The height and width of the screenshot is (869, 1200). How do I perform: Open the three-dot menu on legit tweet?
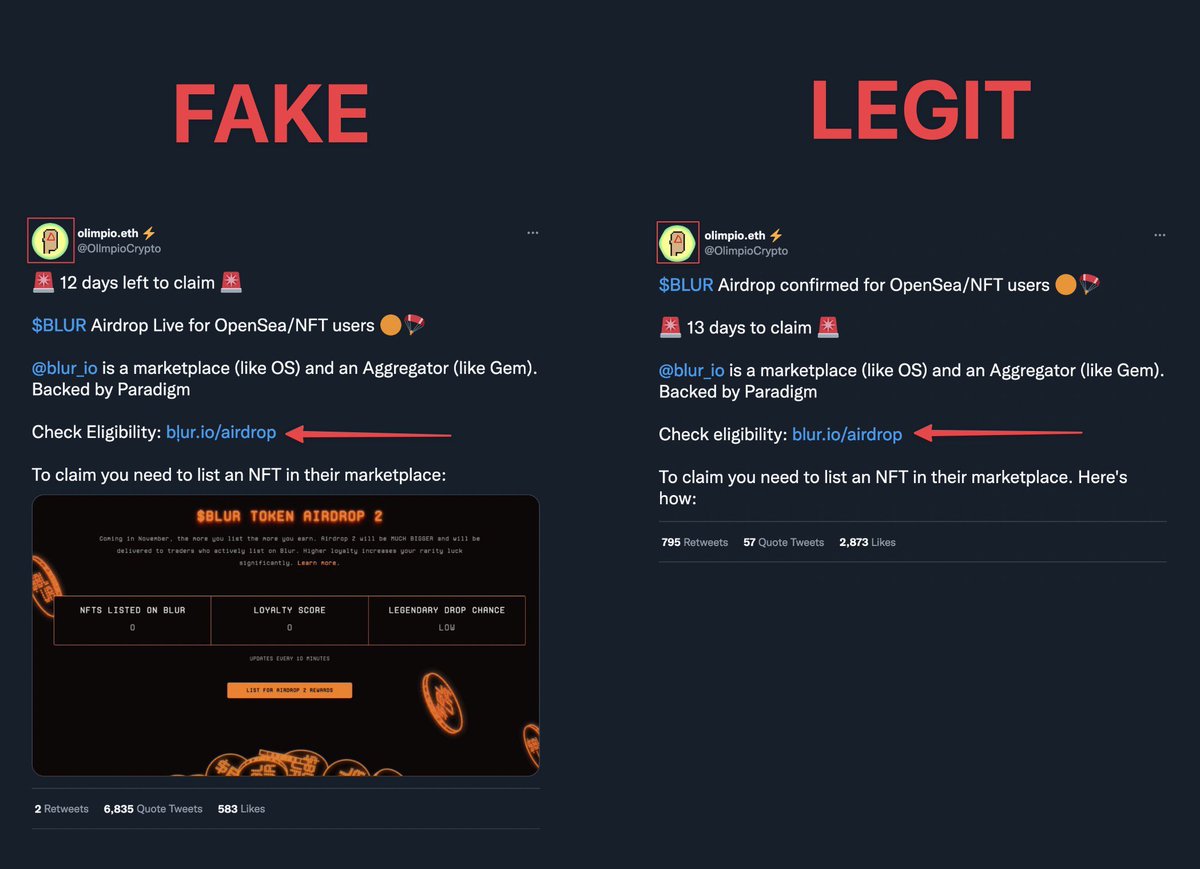pyautogui.click(x=1159, y=235)
